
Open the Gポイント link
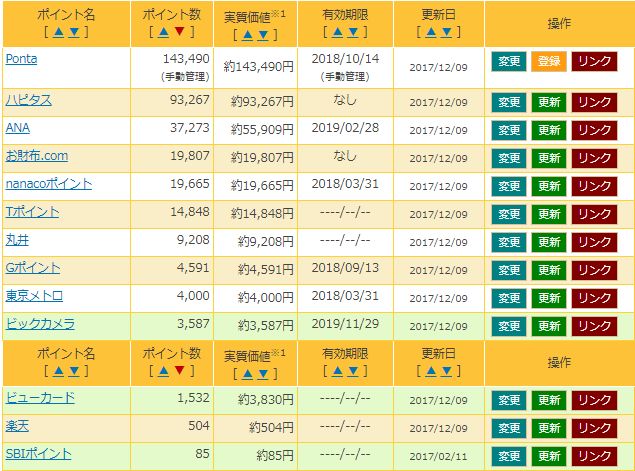point(33,268)
